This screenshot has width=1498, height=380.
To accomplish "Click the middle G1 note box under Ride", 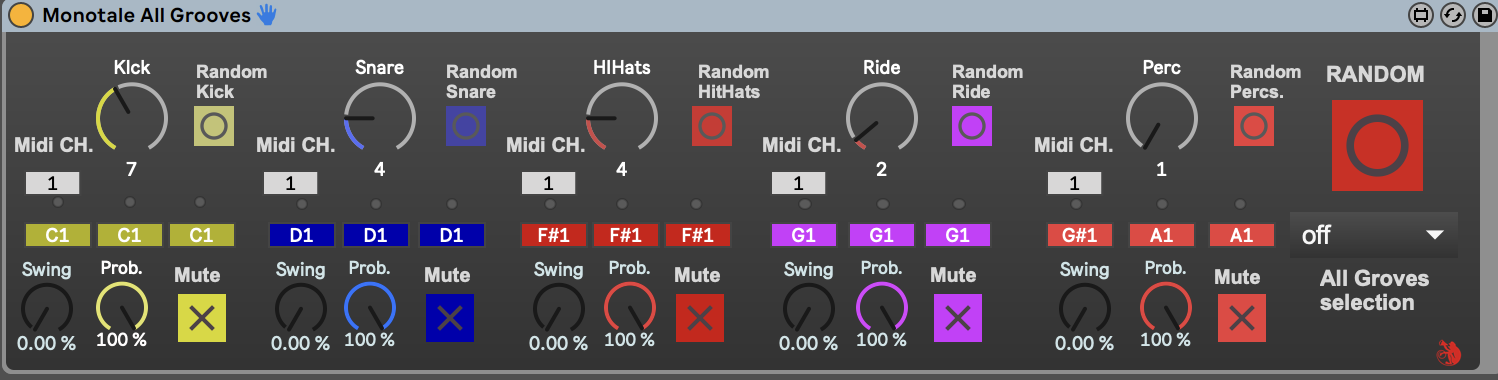I will (x=881, y=235).
